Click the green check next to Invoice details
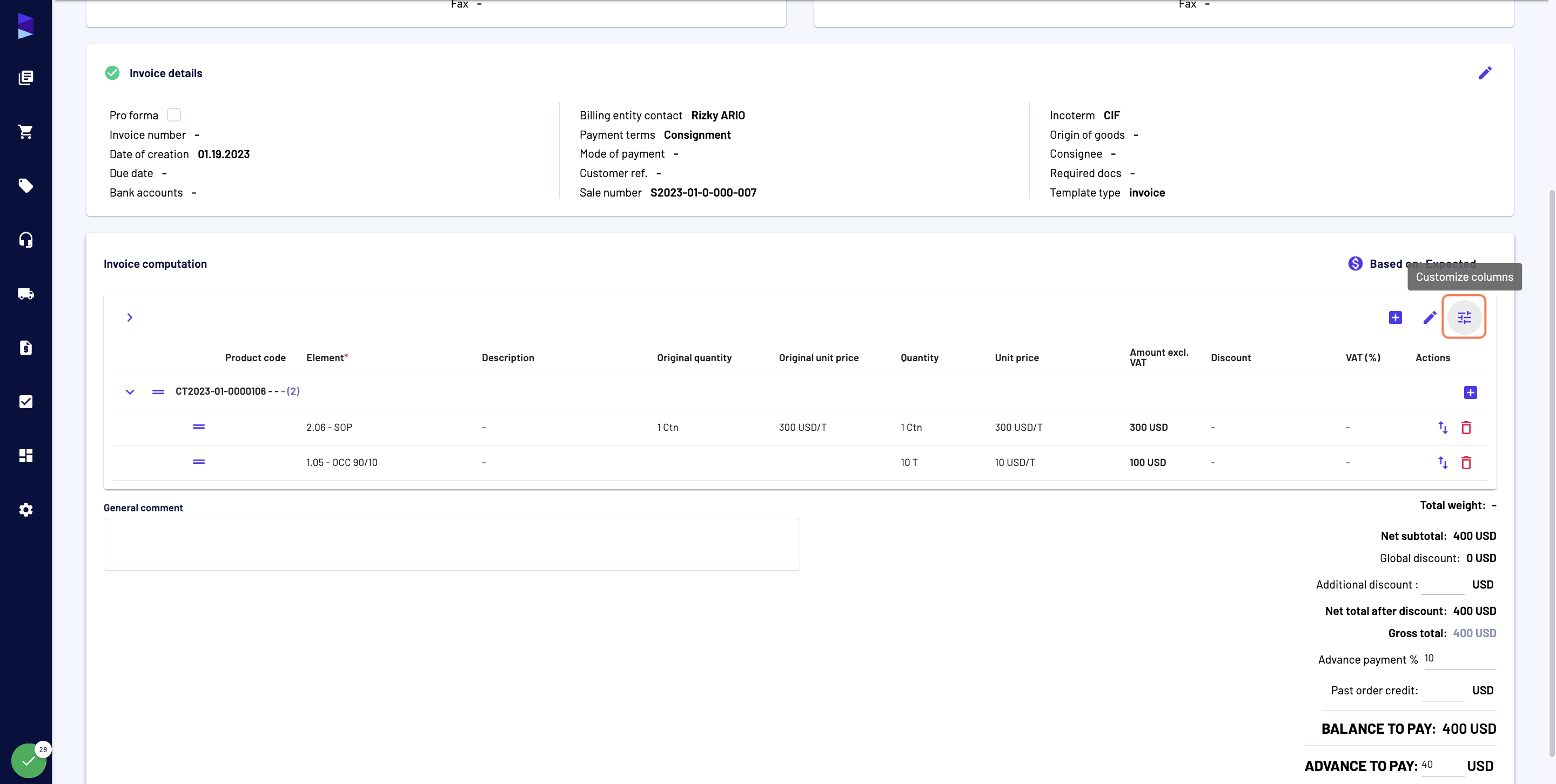 click(112, 73)
